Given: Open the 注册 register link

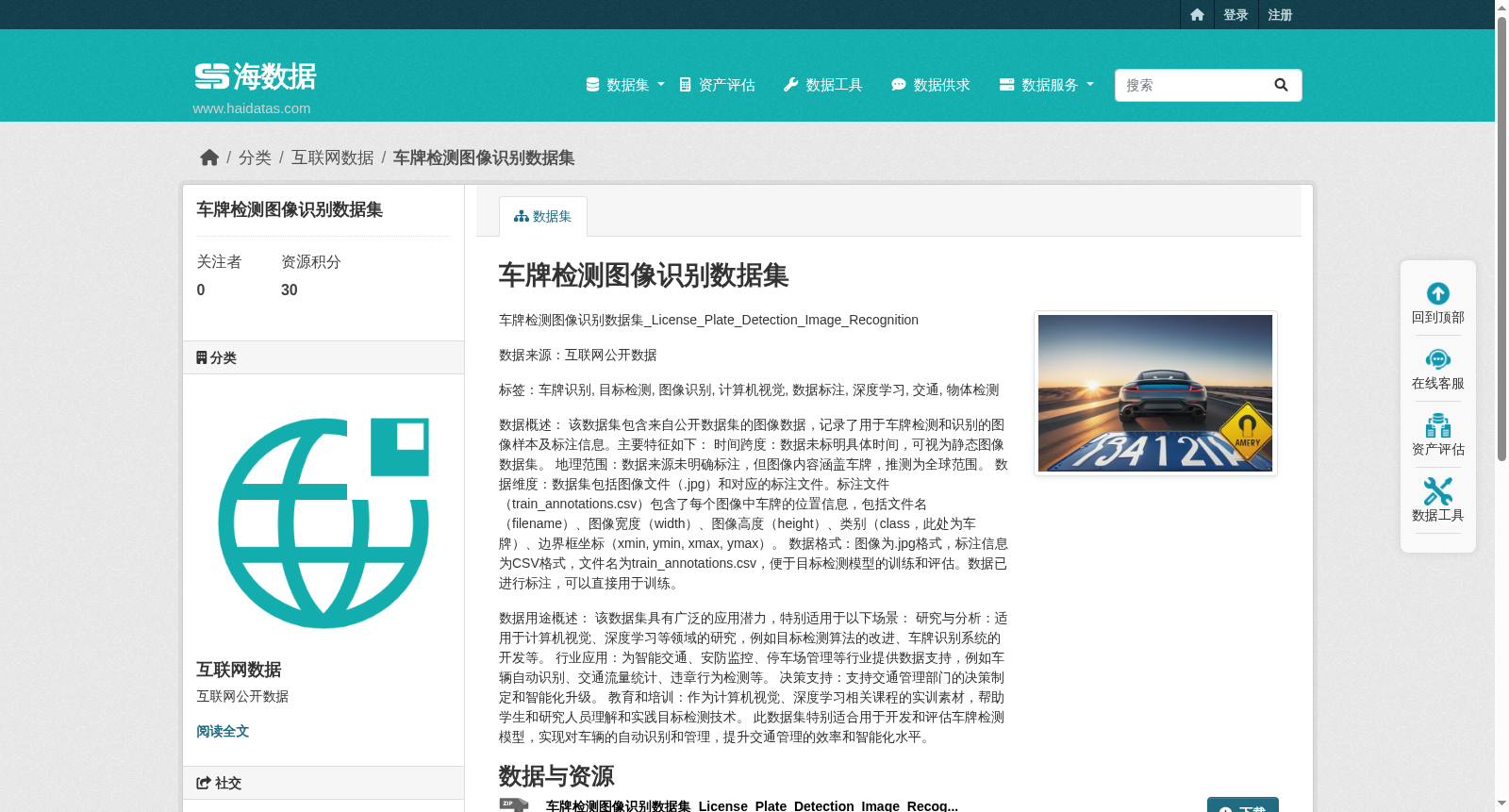Looking at the screenshot, I should (1280, 14).
